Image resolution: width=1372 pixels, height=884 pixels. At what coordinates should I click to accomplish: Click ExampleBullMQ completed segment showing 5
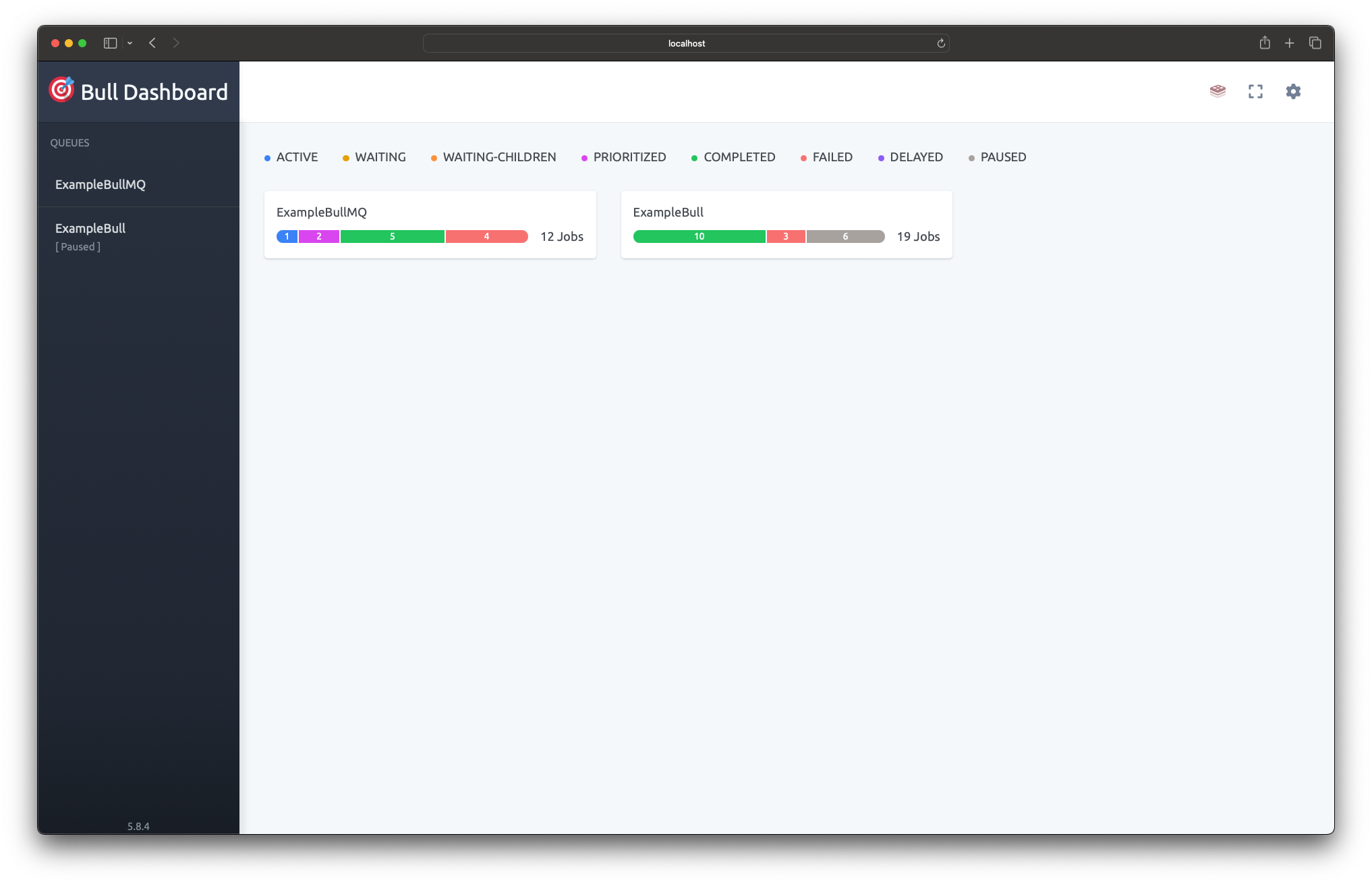(393, 236)
